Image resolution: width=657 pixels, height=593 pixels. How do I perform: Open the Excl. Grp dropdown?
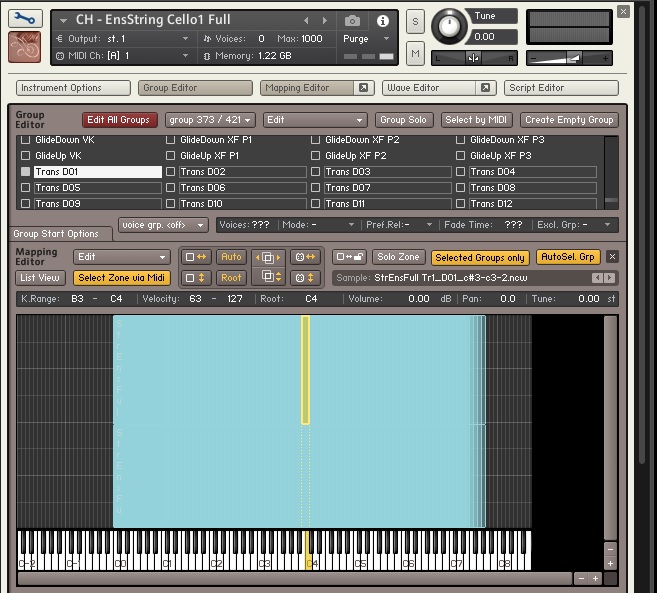pos(573,225)
